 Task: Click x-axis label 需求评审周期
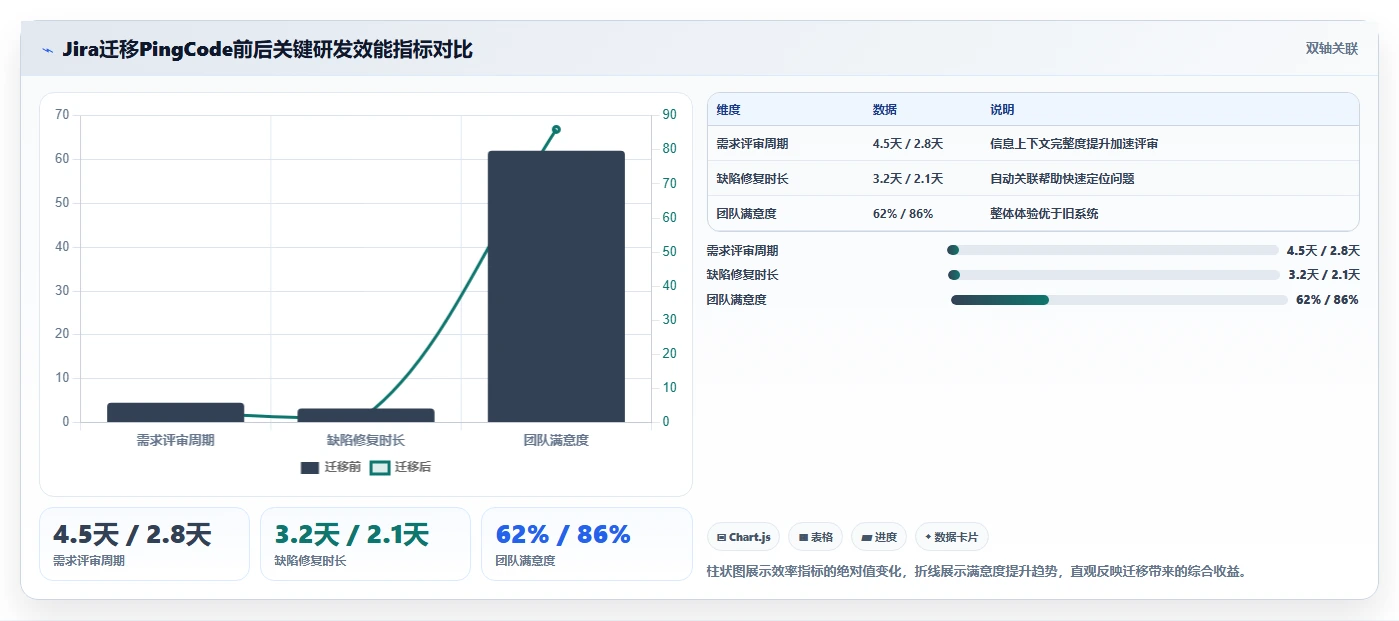coord(176,440)
